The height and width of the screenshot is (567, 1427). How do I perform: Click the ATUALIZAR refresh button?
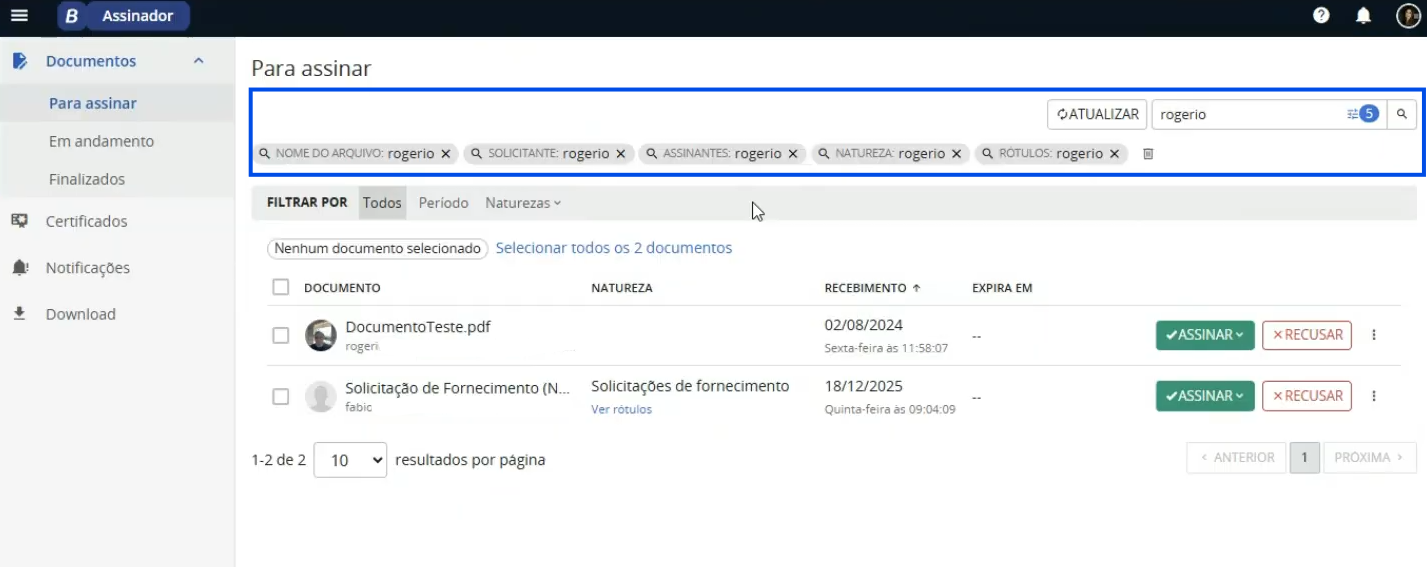[1097, 114]
